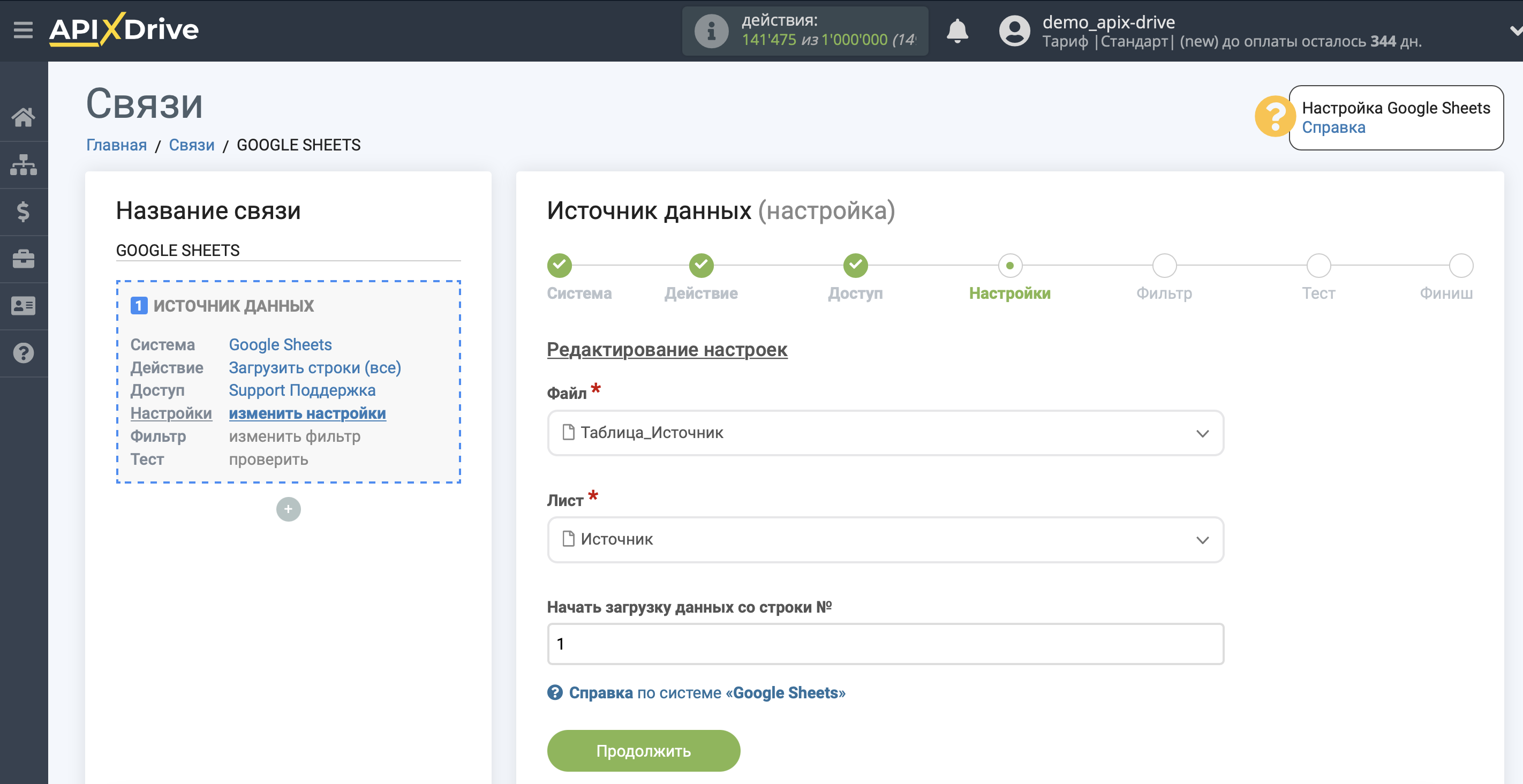Open the ID card icon in sidebar

point(23,306)
